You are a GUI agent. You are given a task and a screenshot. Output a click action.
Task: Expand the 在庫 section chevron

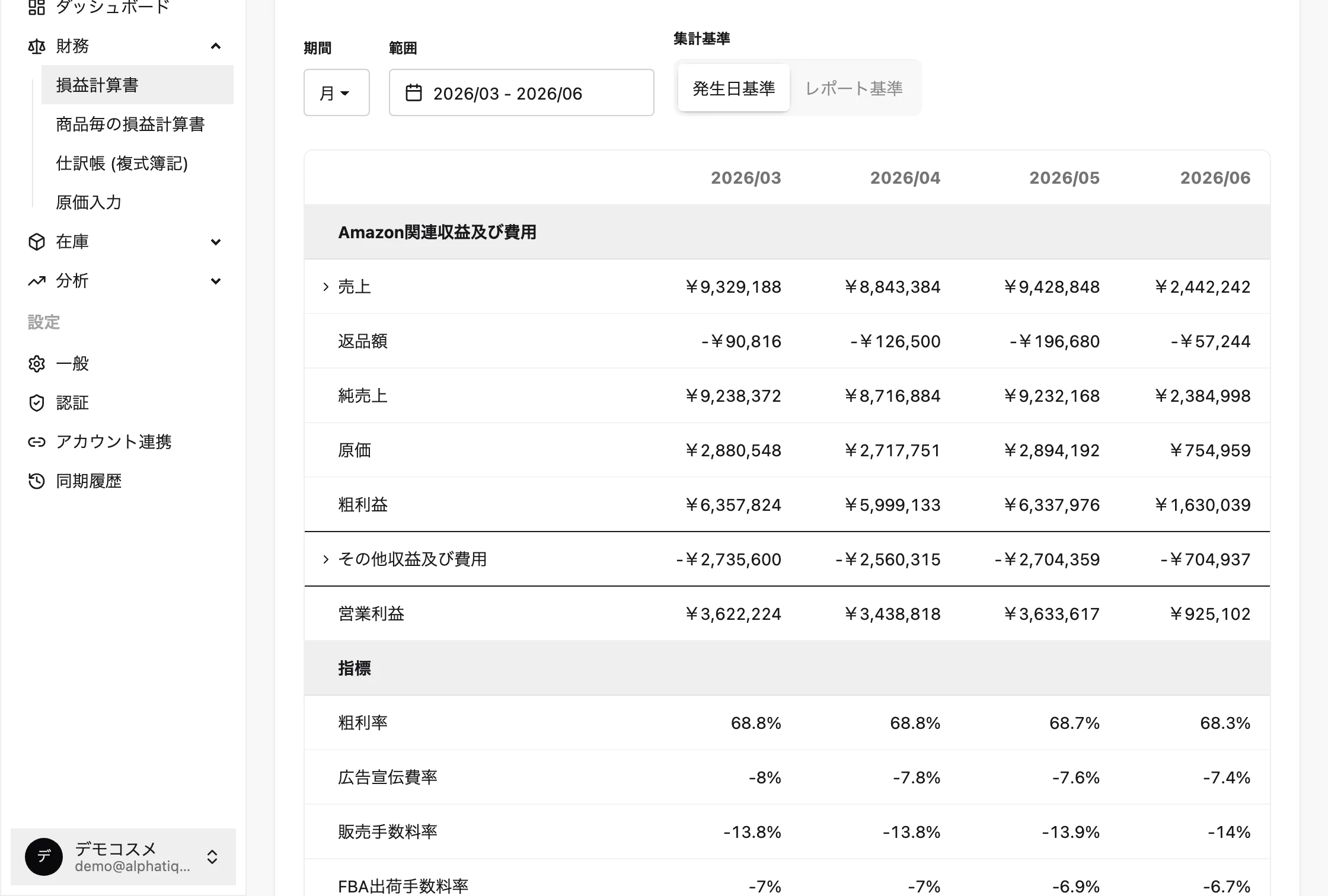pos(216,242)
